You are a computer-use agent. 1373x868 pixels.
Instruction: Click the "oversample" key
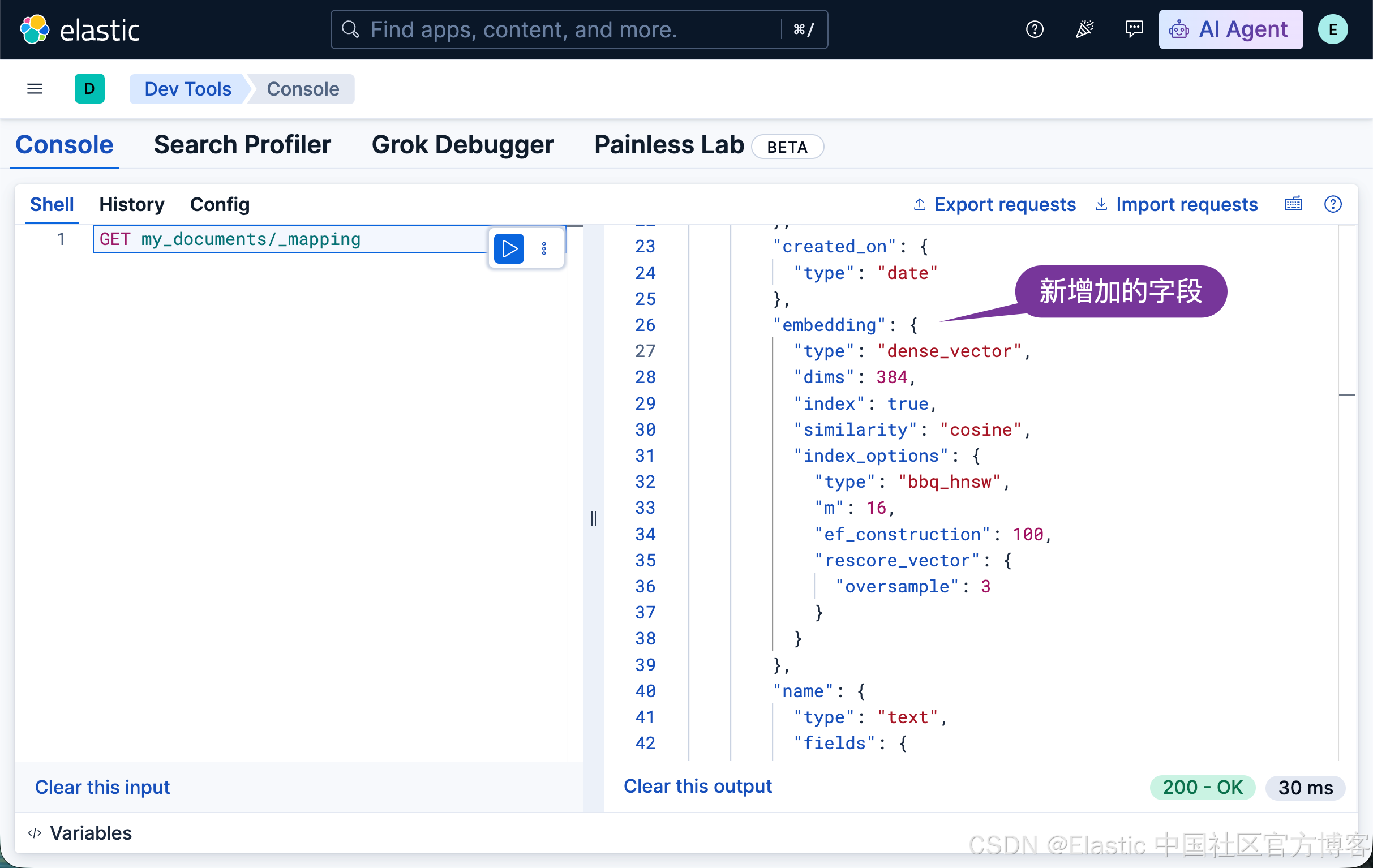[x=897, y=586]
